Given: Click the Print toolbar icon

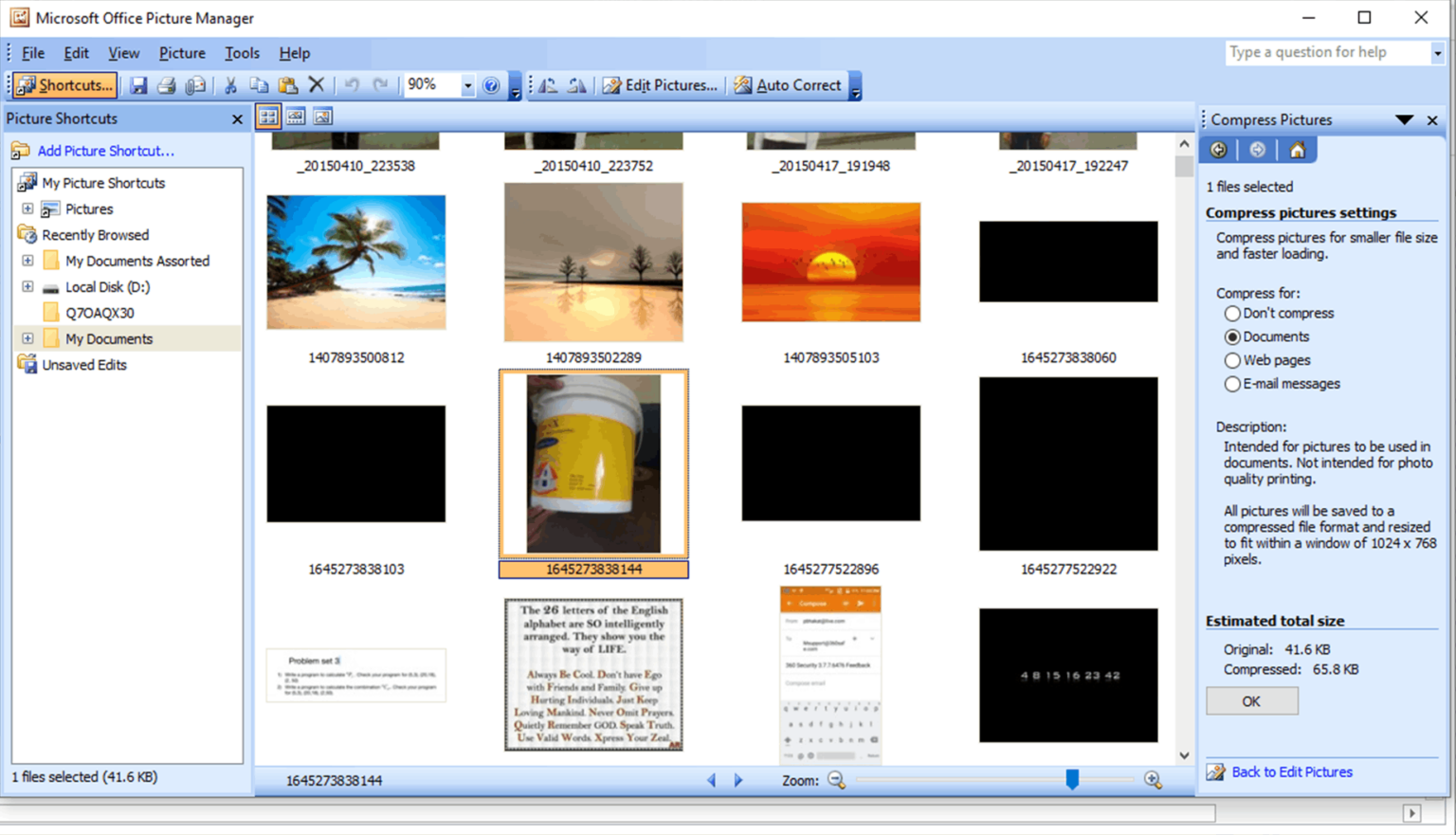Looking at the screenshot, I should coord(167,85).
